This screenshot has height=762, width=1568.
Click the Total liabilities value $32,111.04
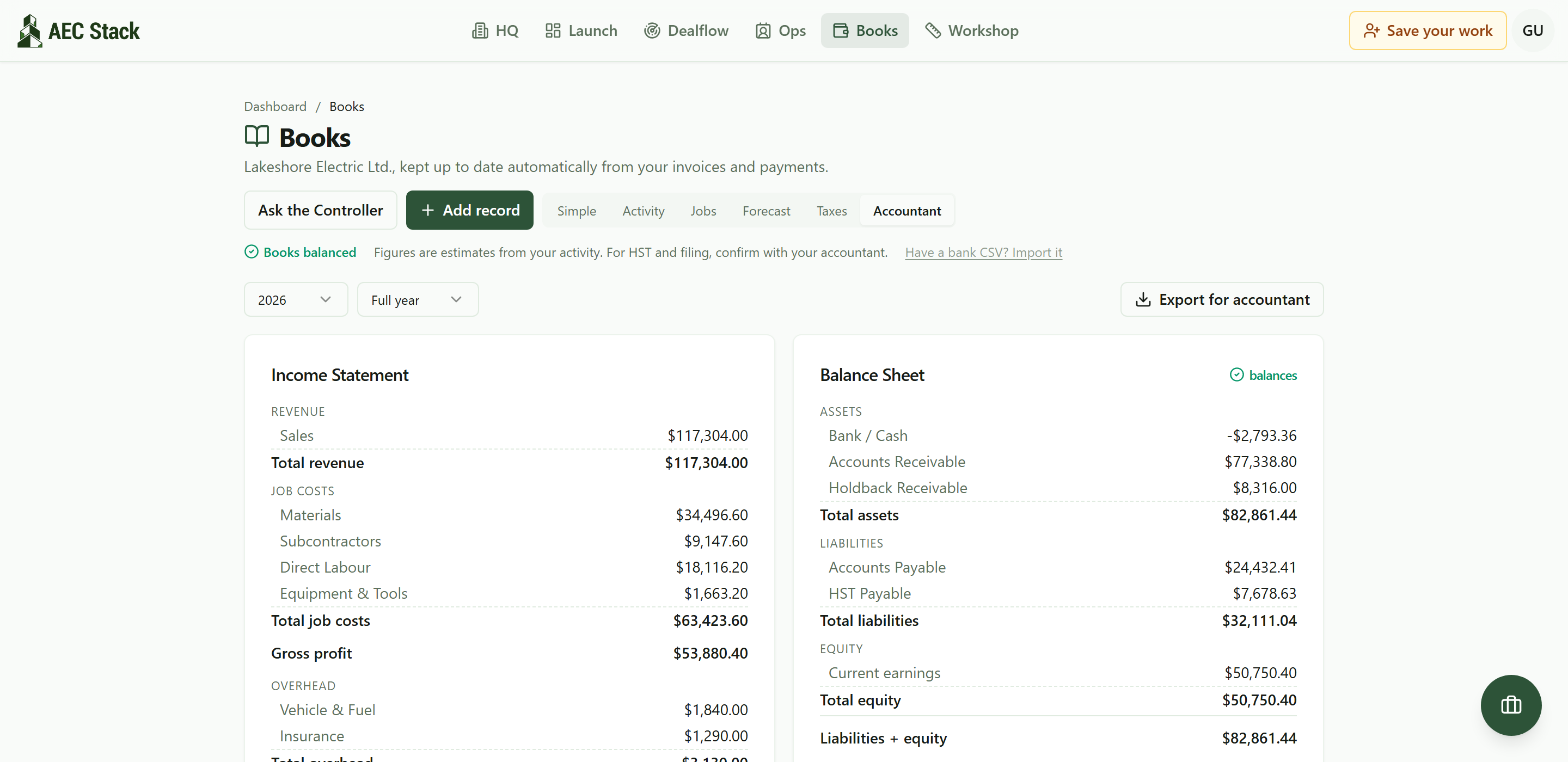[x=1259, y=620]
